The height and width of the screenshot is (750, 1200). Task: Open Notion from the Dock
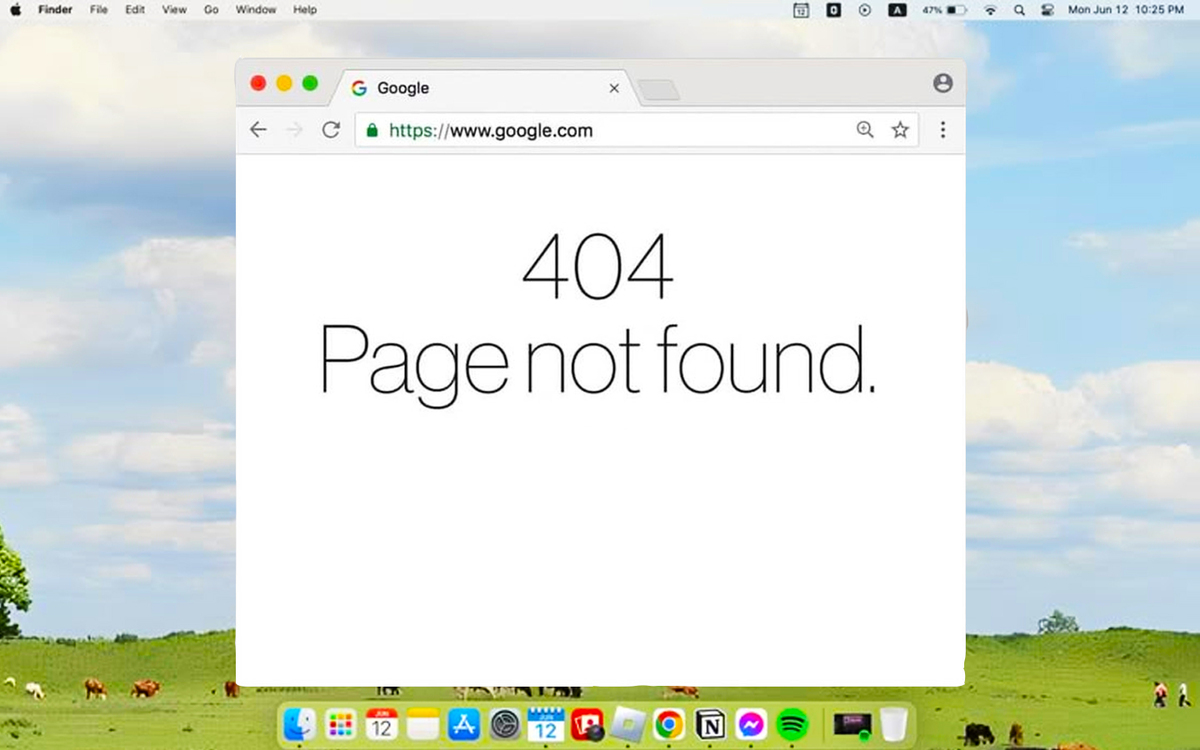click(710, 724)
